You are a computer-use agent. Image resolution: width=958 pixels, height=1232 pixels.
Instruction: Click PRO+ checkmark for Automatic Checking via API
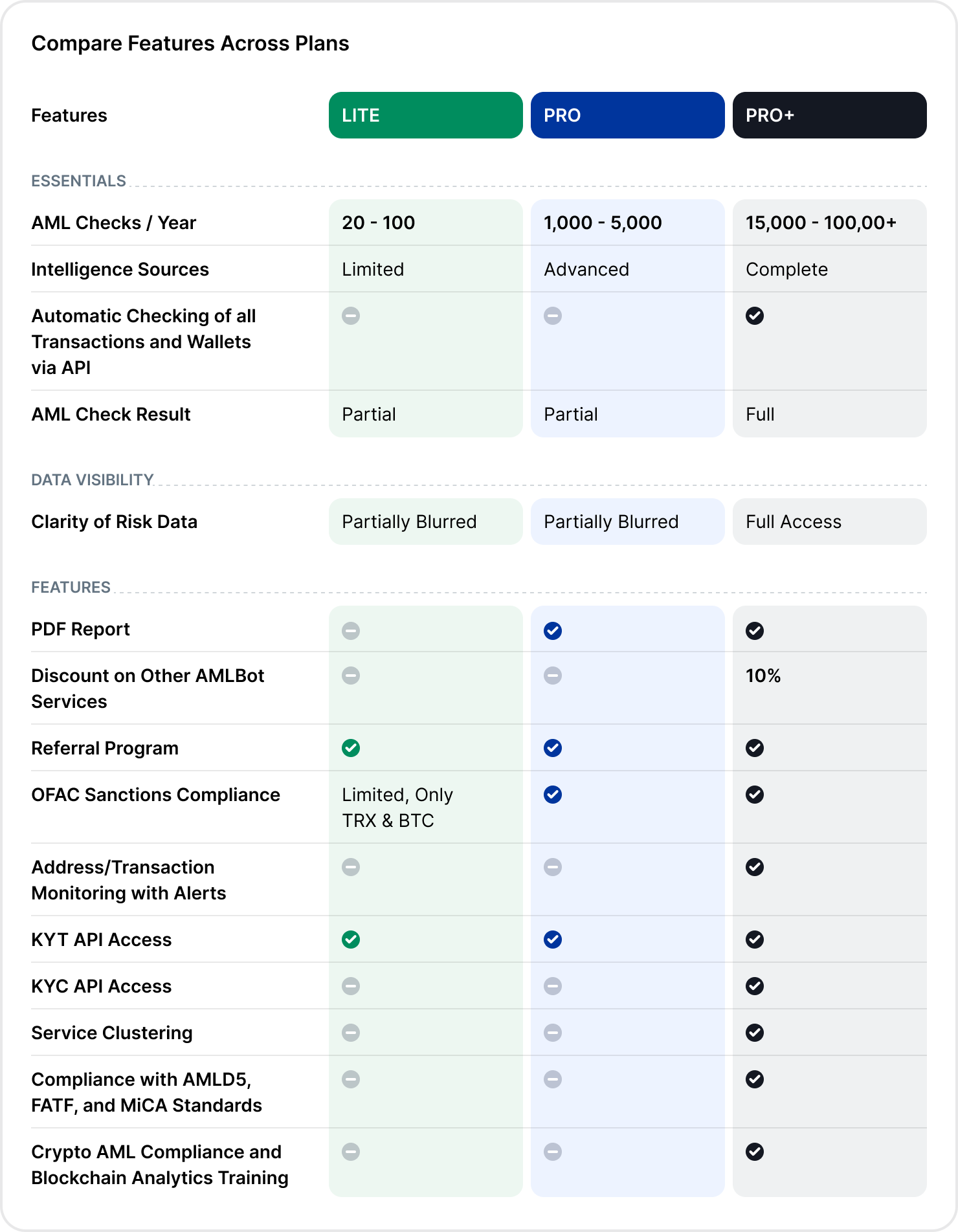pos(755,316)
